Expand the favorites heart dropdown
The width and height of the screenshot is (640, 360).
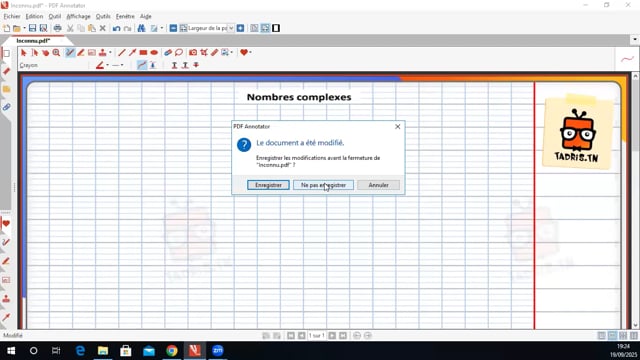pos(250,53)
